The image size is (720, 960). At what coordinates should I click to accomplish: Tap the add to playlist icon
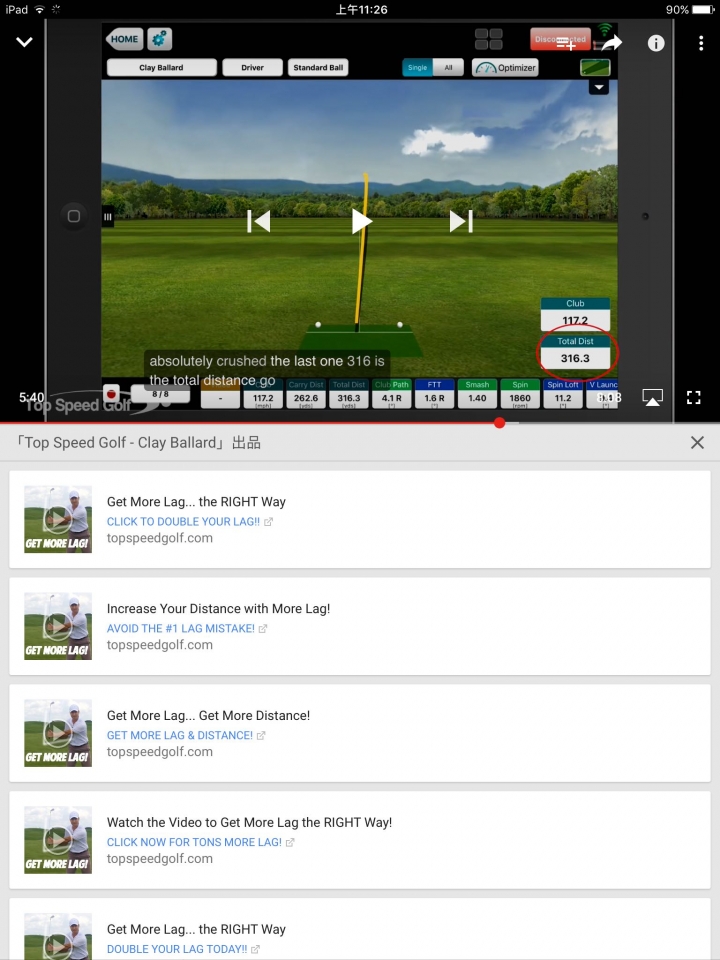pos(565,43)
